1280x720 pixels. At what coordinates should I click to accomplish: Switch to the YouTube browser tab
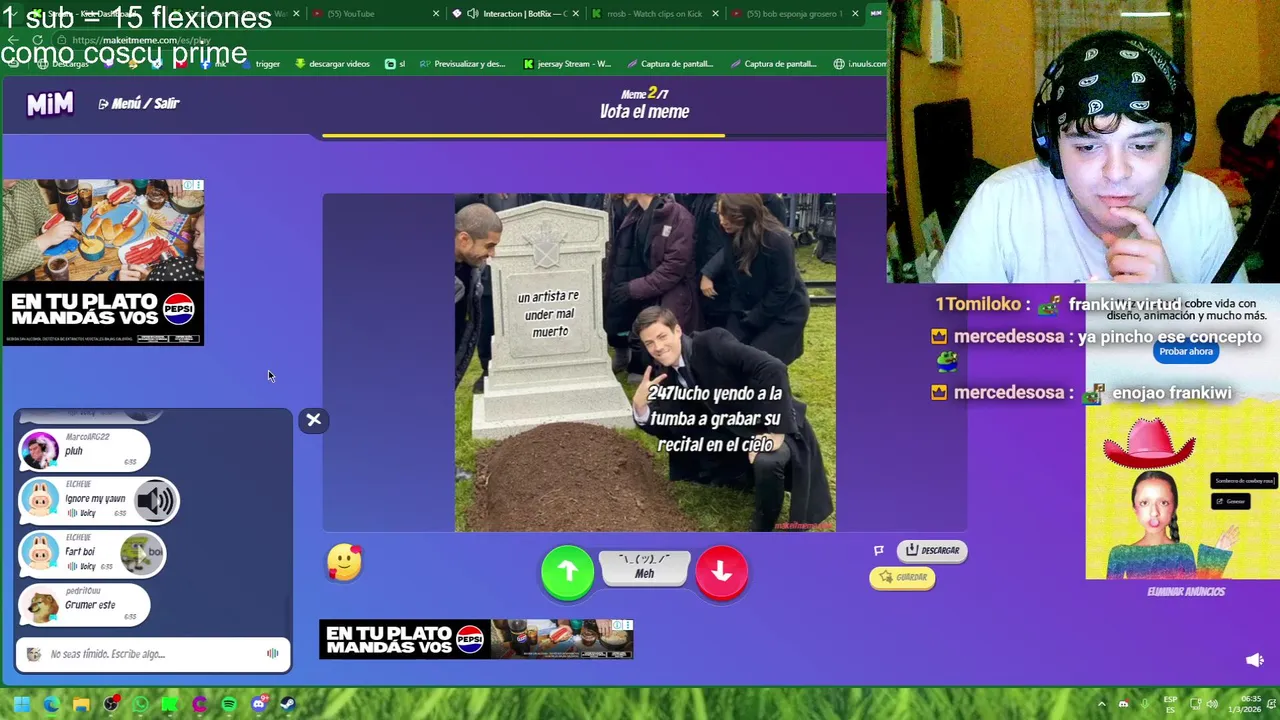pos(372,13)
